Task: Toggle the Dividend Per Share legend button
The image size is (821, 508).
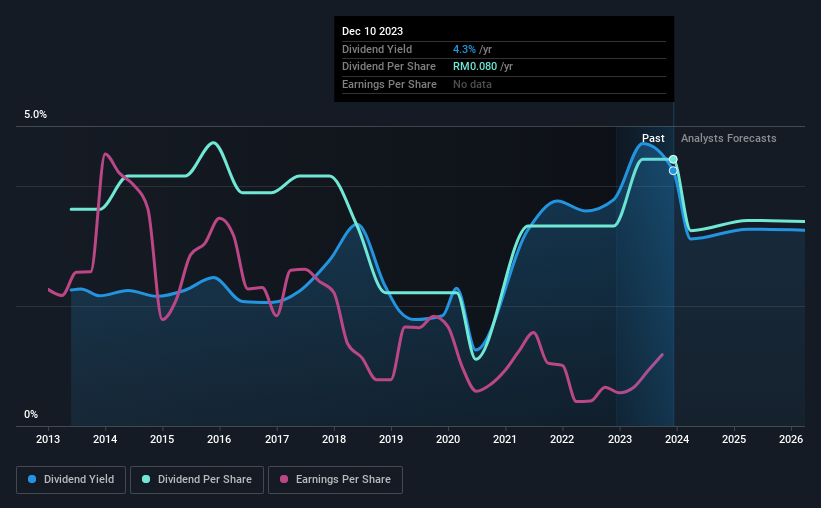Action: tap(197, 480)
